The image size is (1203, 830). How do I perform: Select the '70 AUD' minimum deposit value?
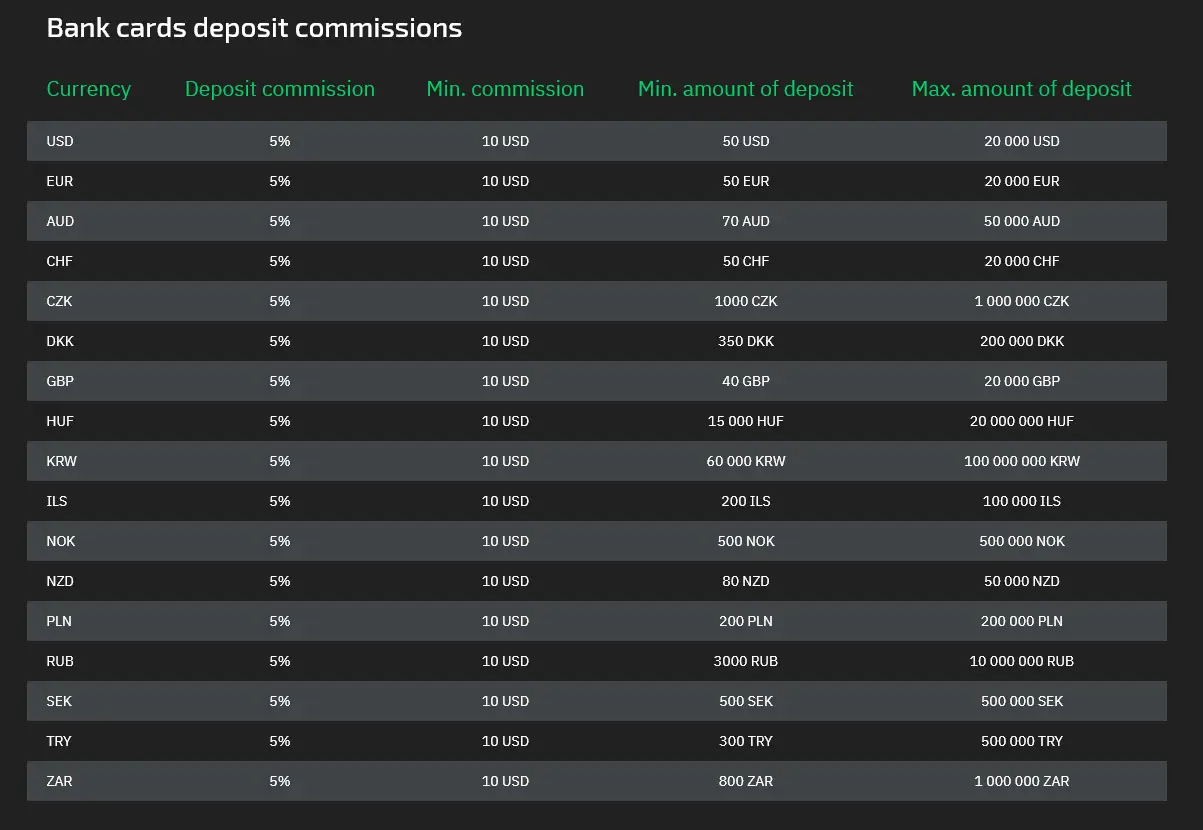click(746, 221)
